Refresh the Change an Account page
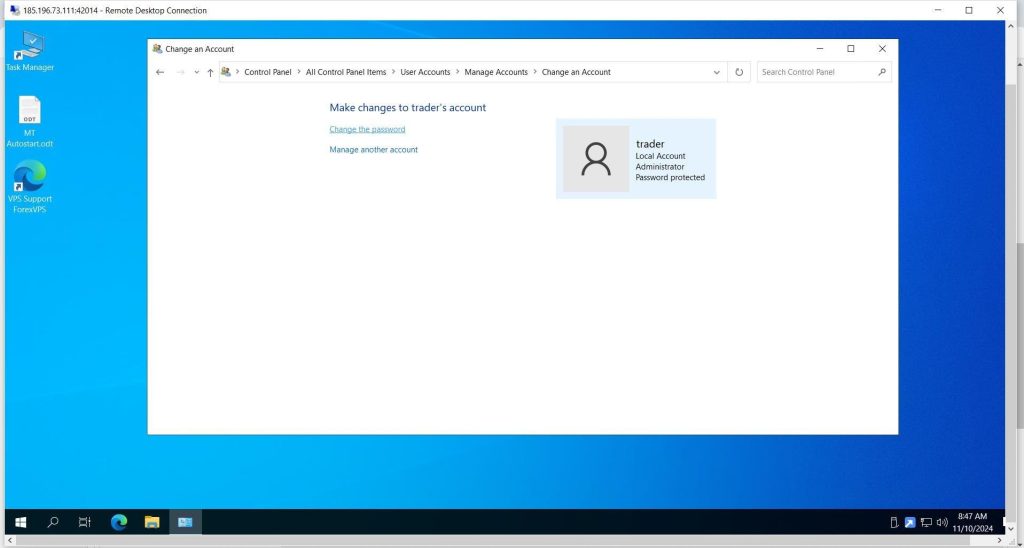1024x548 pixels. point(739,73)
